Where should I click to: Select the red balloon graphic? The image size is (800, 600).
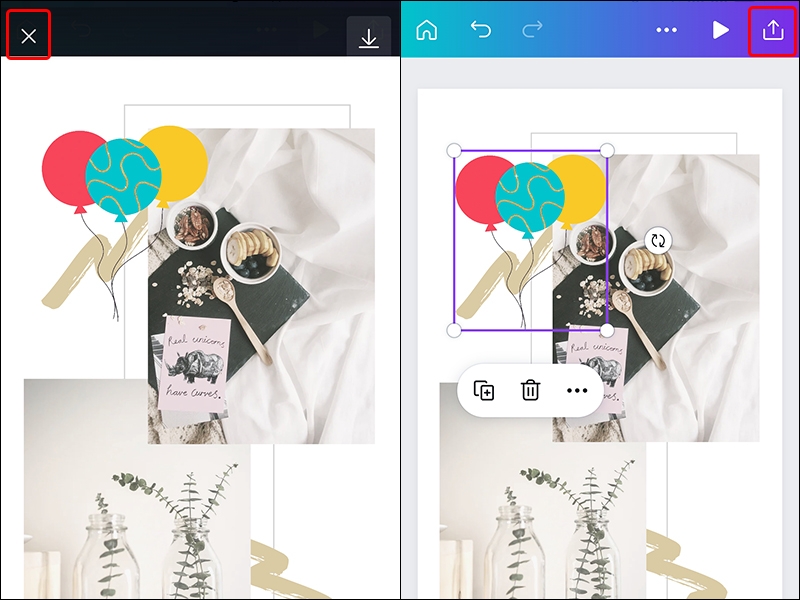[478, 190]
